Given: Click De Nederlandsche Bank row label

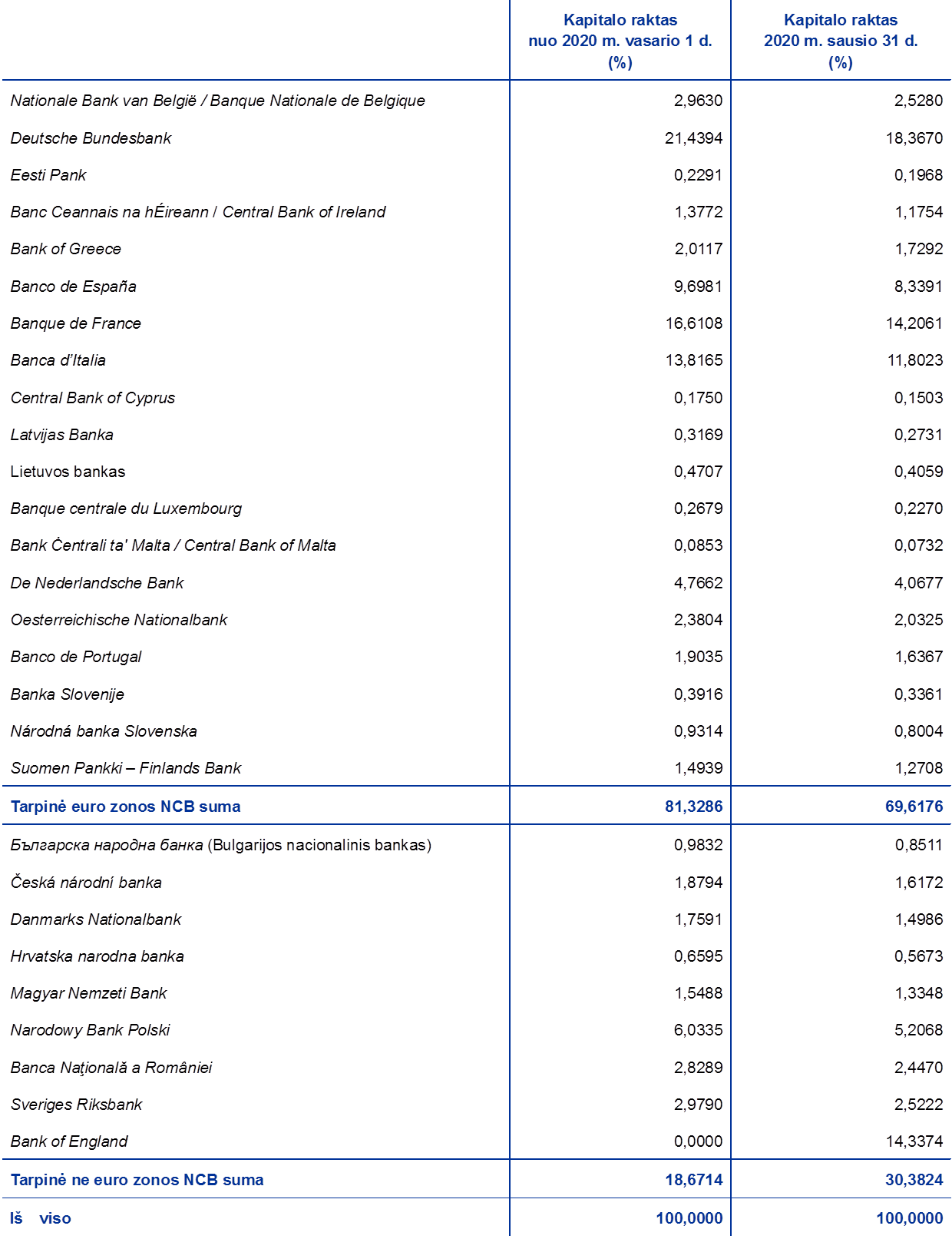Looking at the screenshot, I should tap(97, 583).
